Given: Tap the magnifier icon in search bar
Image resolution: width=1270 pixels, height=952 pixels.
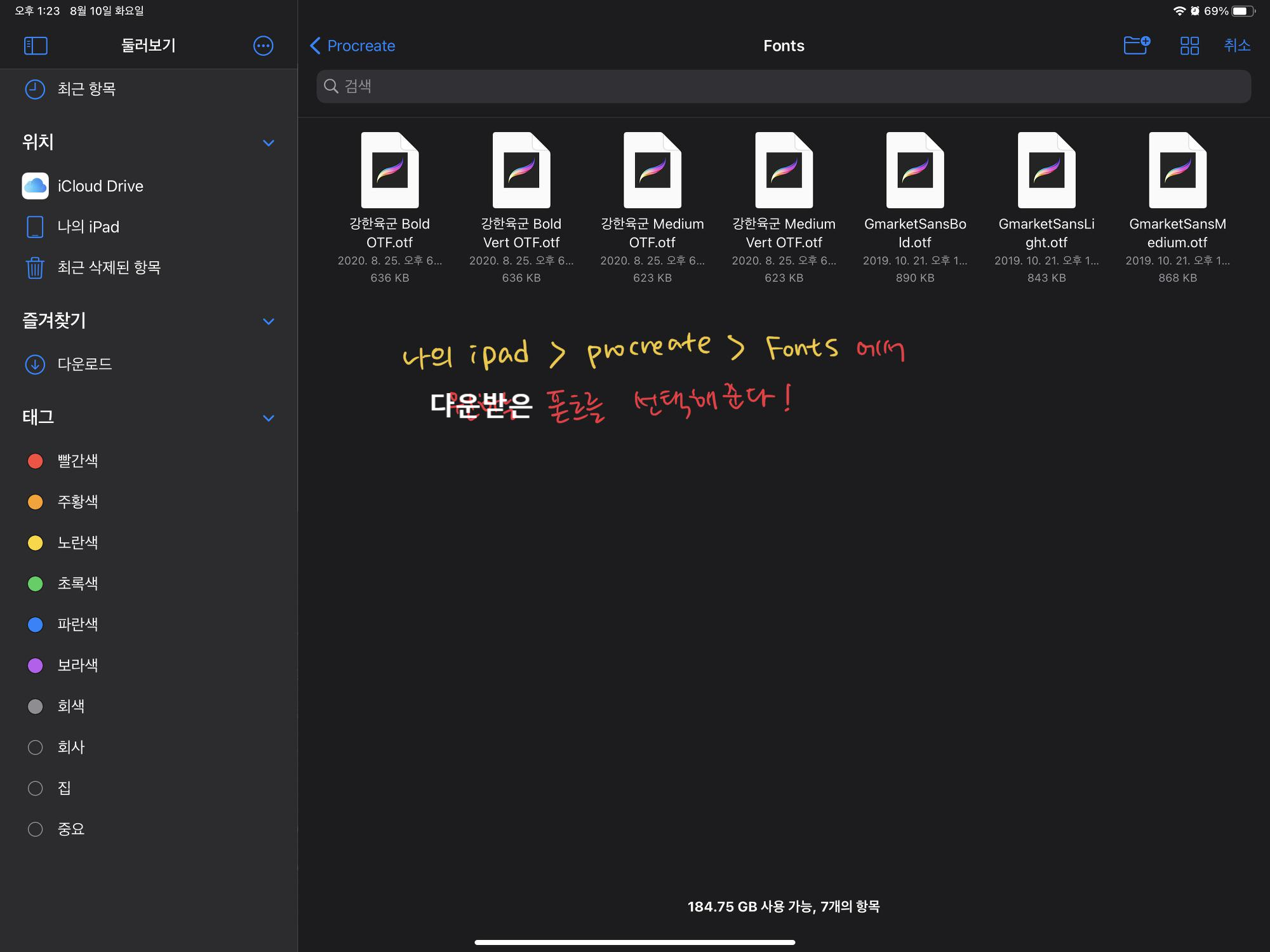Looking at the screenshot, I should [x=331, y=86].
